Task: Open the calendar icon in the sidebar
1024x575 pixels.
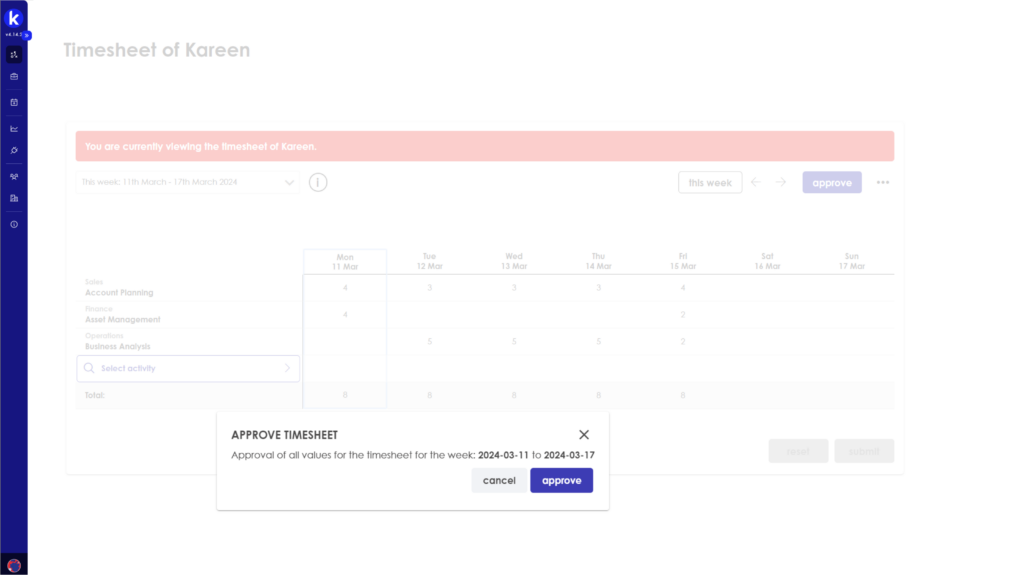Action: [14, 103]
